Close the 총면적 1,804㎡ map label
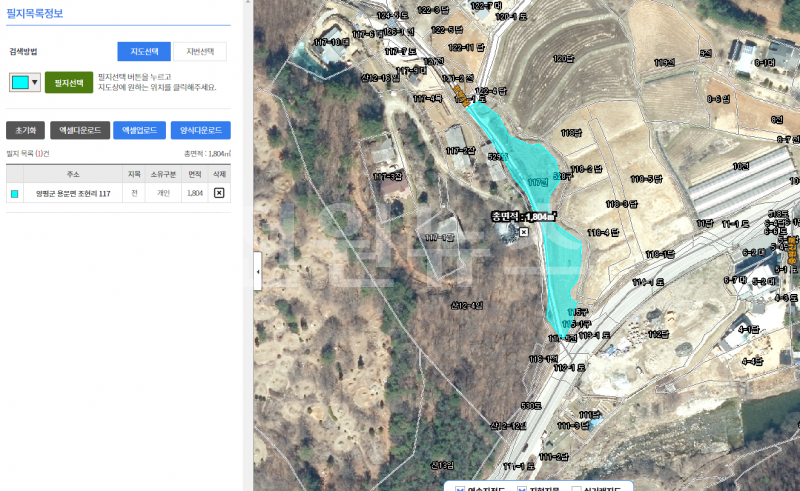This screenshot has height=491, width=800. click(x=523, y=232)
